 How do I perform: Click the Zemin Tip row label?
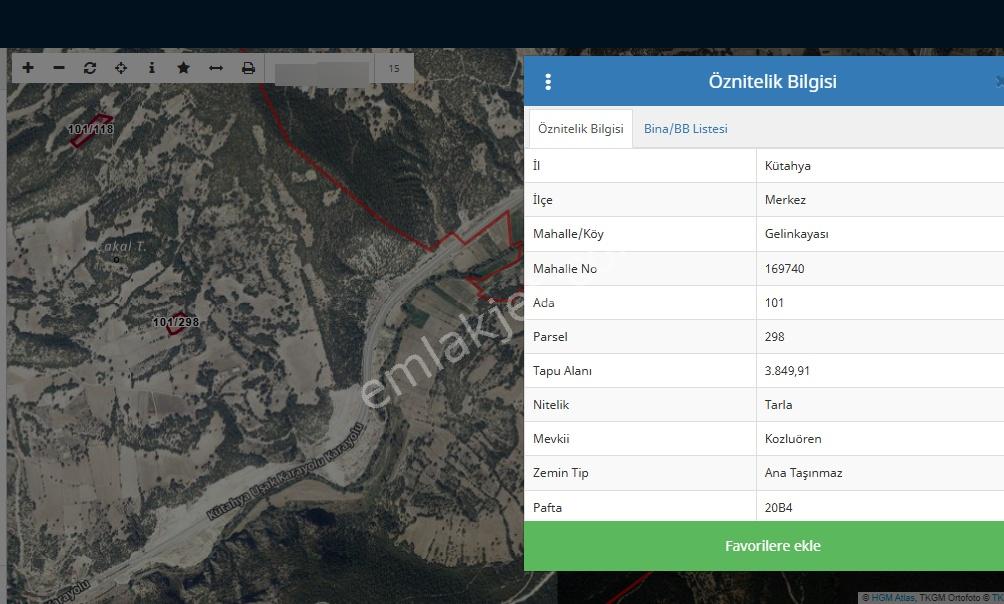[x=560, y=473]
